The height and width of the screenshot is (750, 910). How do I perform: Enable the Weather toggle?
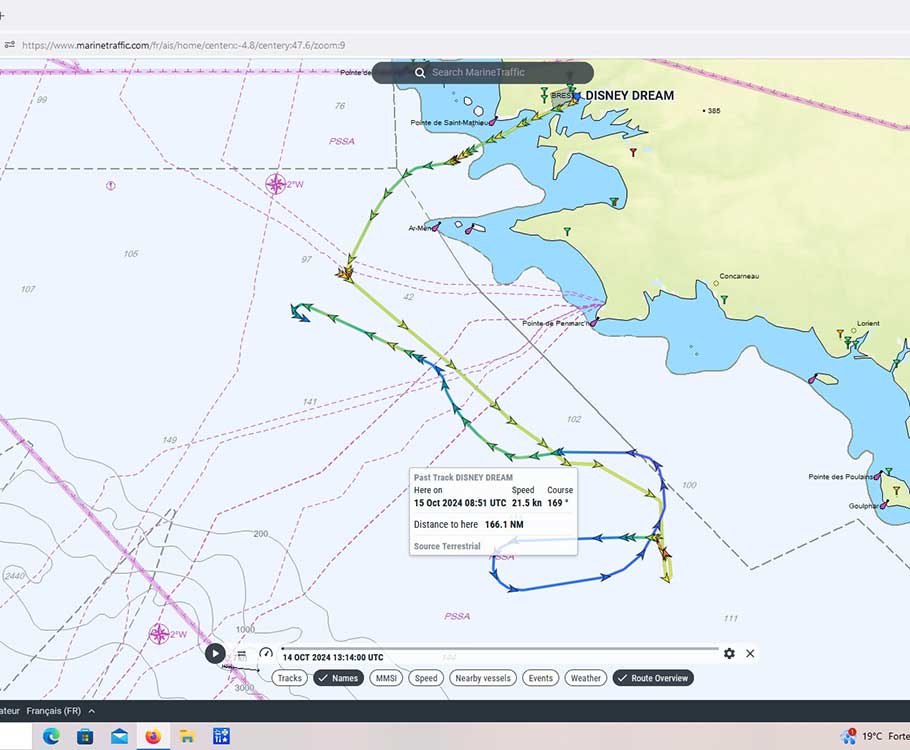pos(586,678)
